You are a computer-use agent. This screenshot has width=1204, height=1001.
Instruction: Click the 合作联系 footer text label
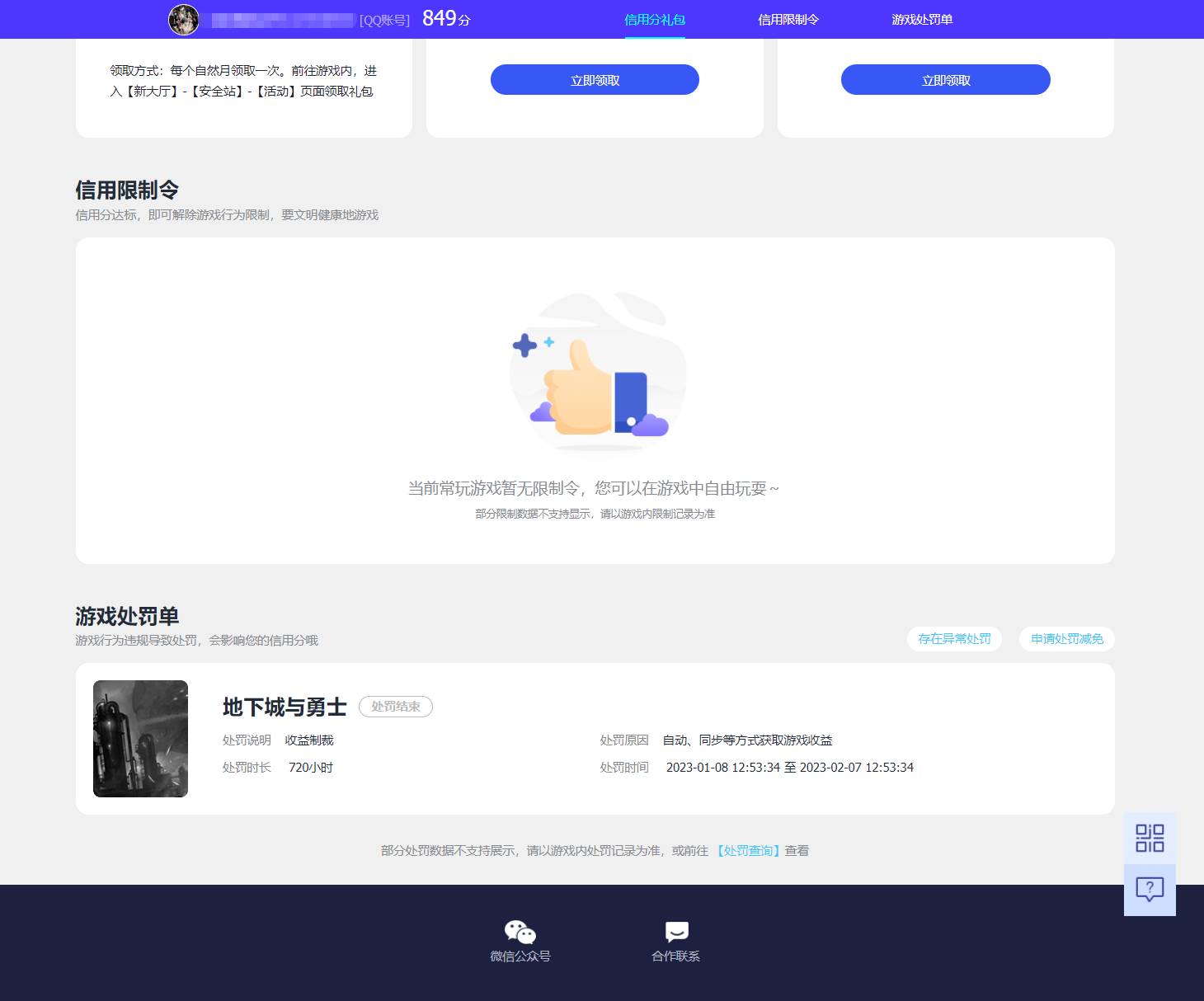(x=676, y=956)
